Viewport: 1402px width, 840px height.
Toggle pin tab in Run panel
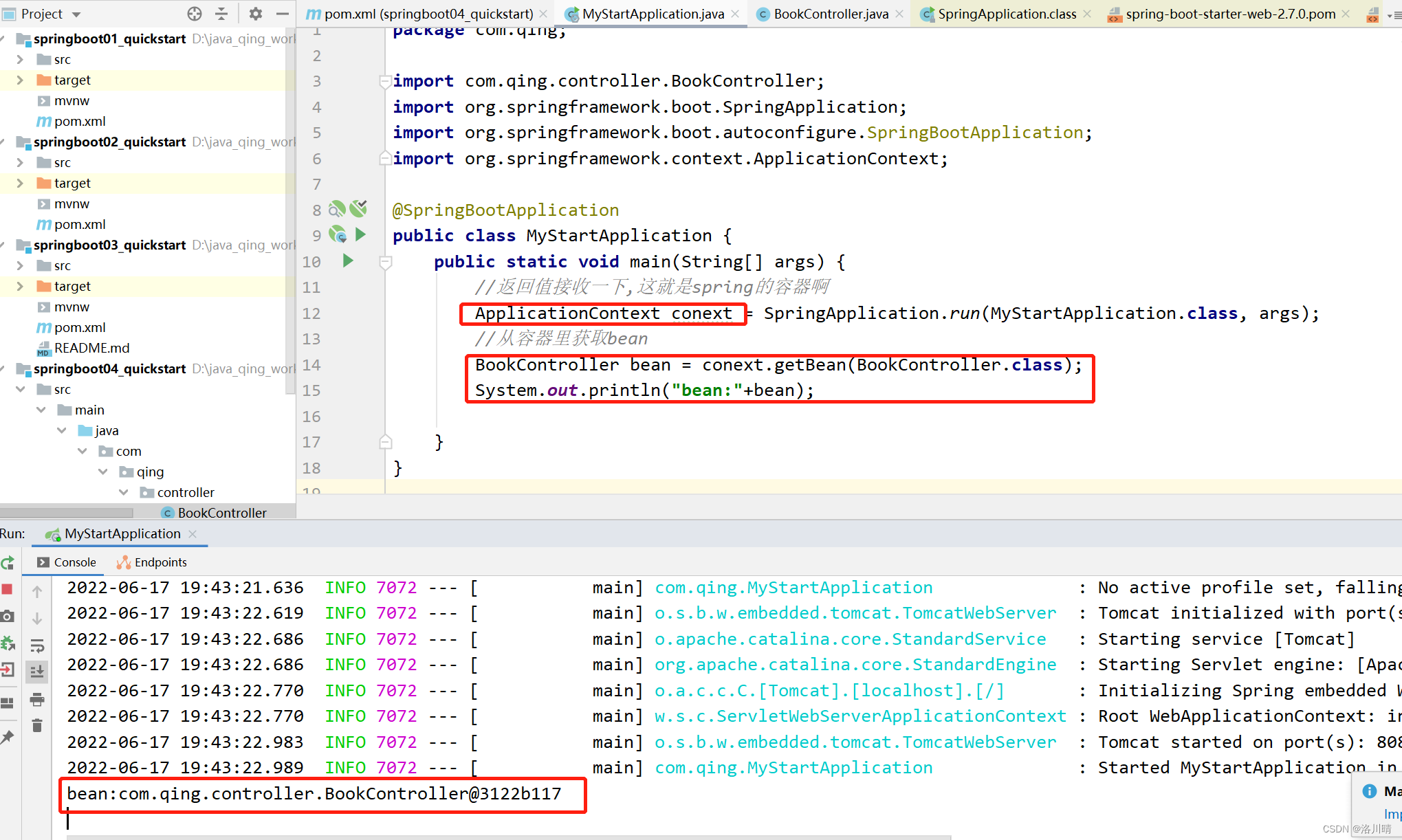8,738
